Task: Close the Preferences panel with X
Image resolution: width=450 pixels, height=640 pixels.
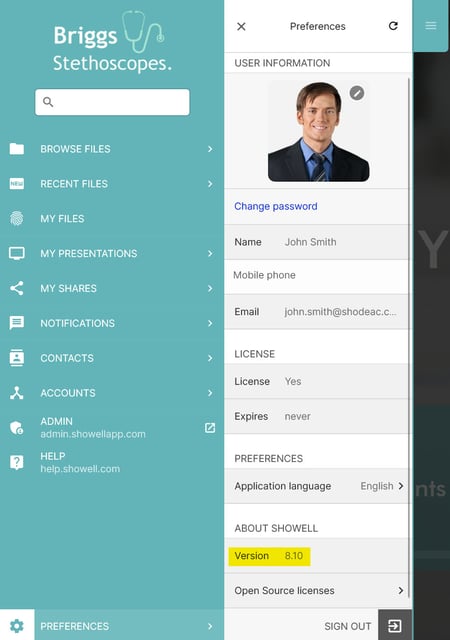Action: pyautogui.click(x=241, y=27)
